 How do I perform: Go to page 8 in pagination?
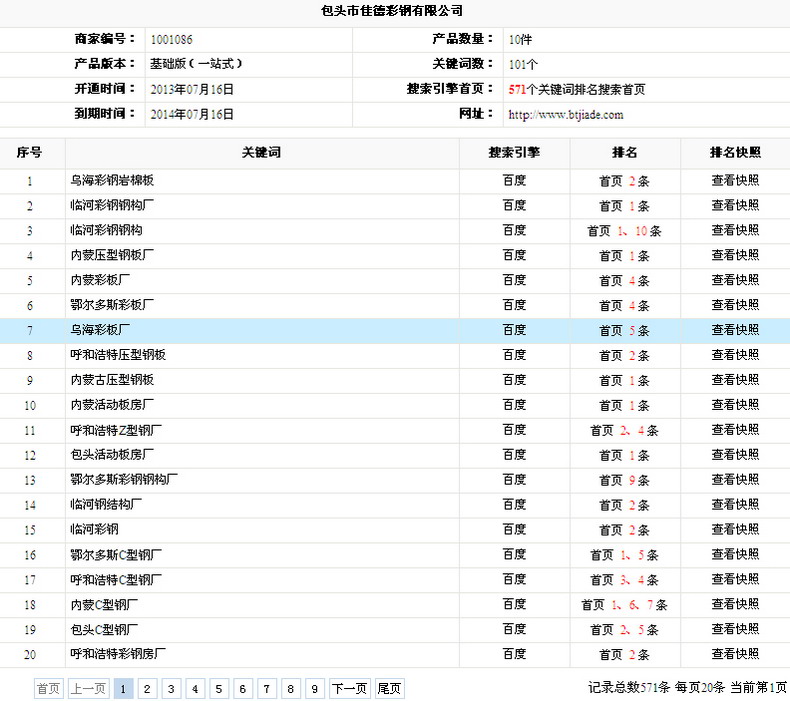pyautogui.click(x=291, y=688)
